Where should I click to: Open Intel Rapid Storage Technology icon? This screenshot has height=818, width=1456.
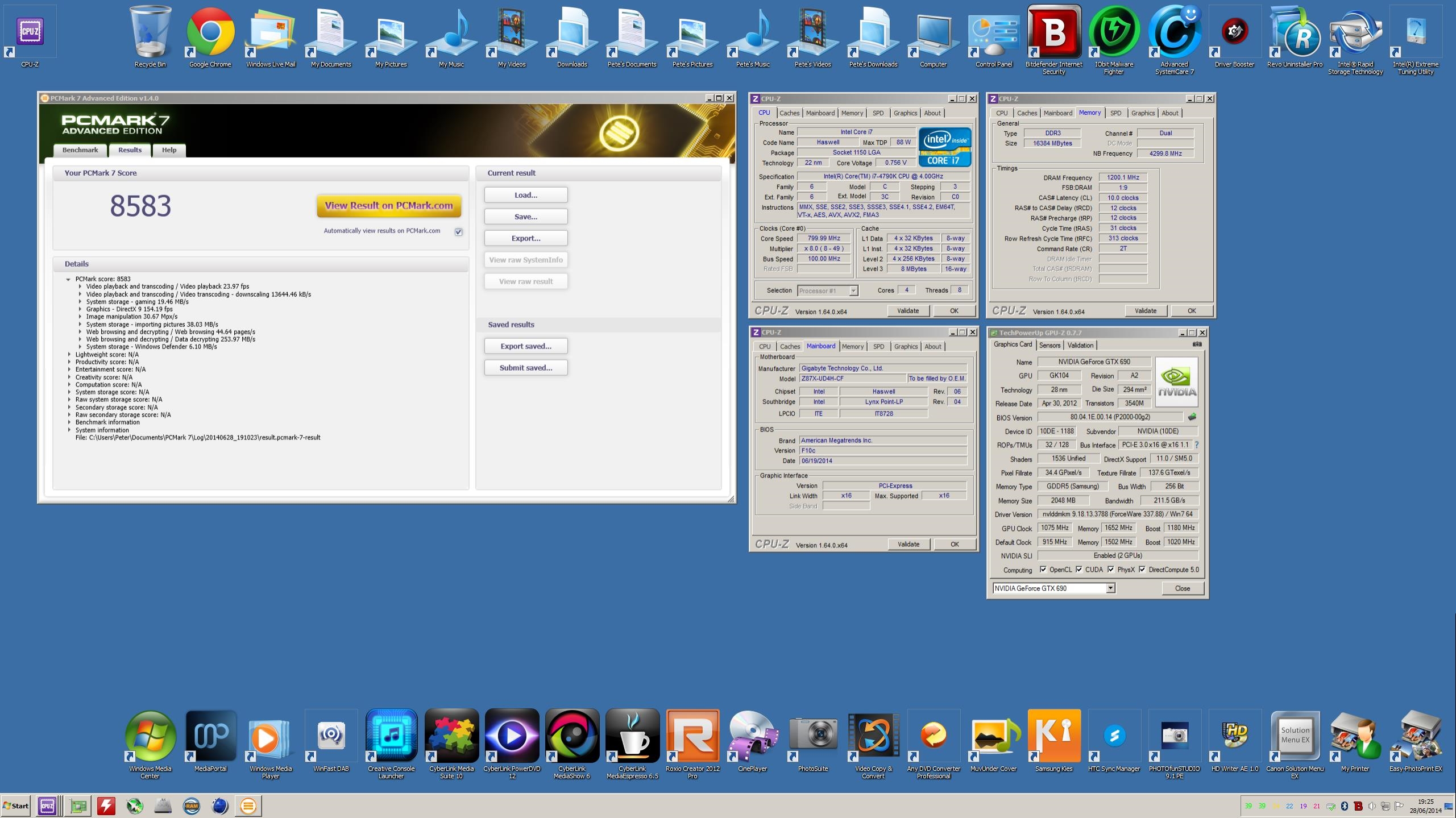tap(1355, 40)
